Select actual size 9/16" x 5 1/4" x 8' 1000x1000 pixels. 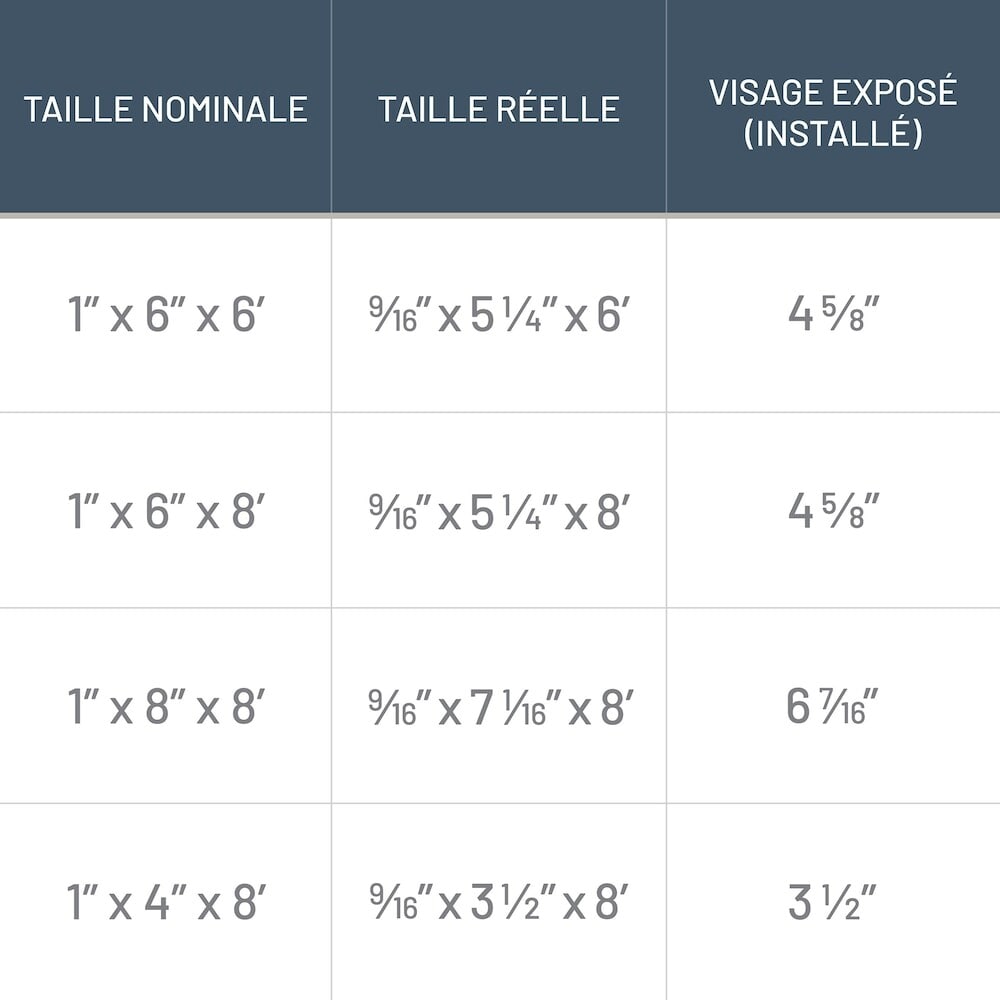point(498,512)
